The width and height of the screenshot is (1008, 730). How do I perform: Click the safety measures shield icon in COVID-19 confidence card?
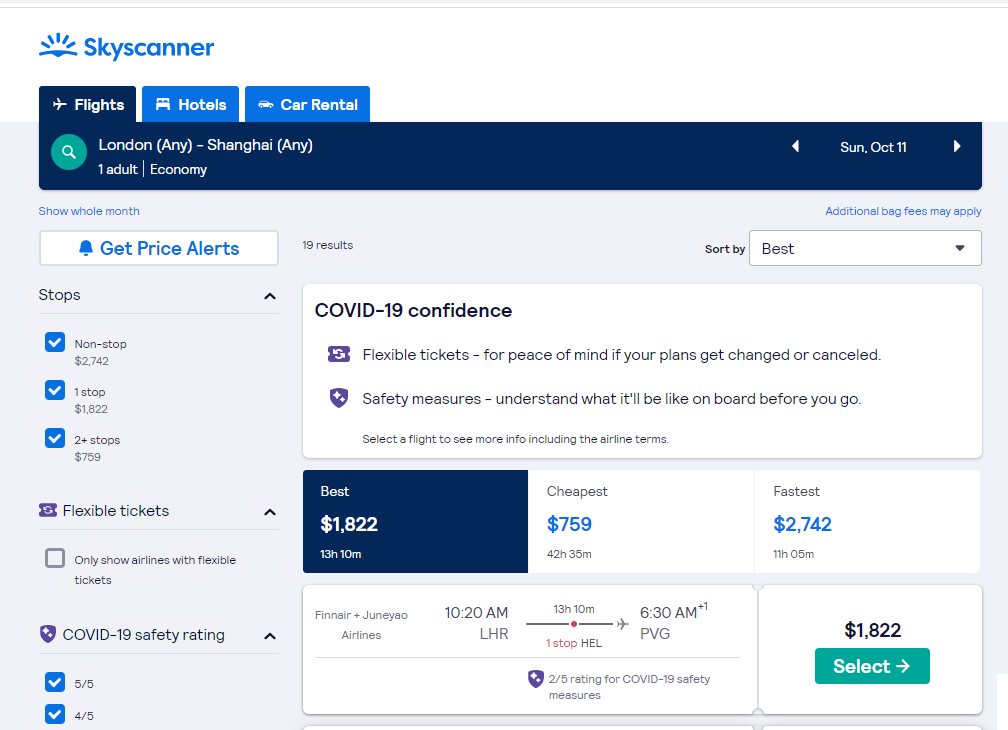click(x=339, y=398)
